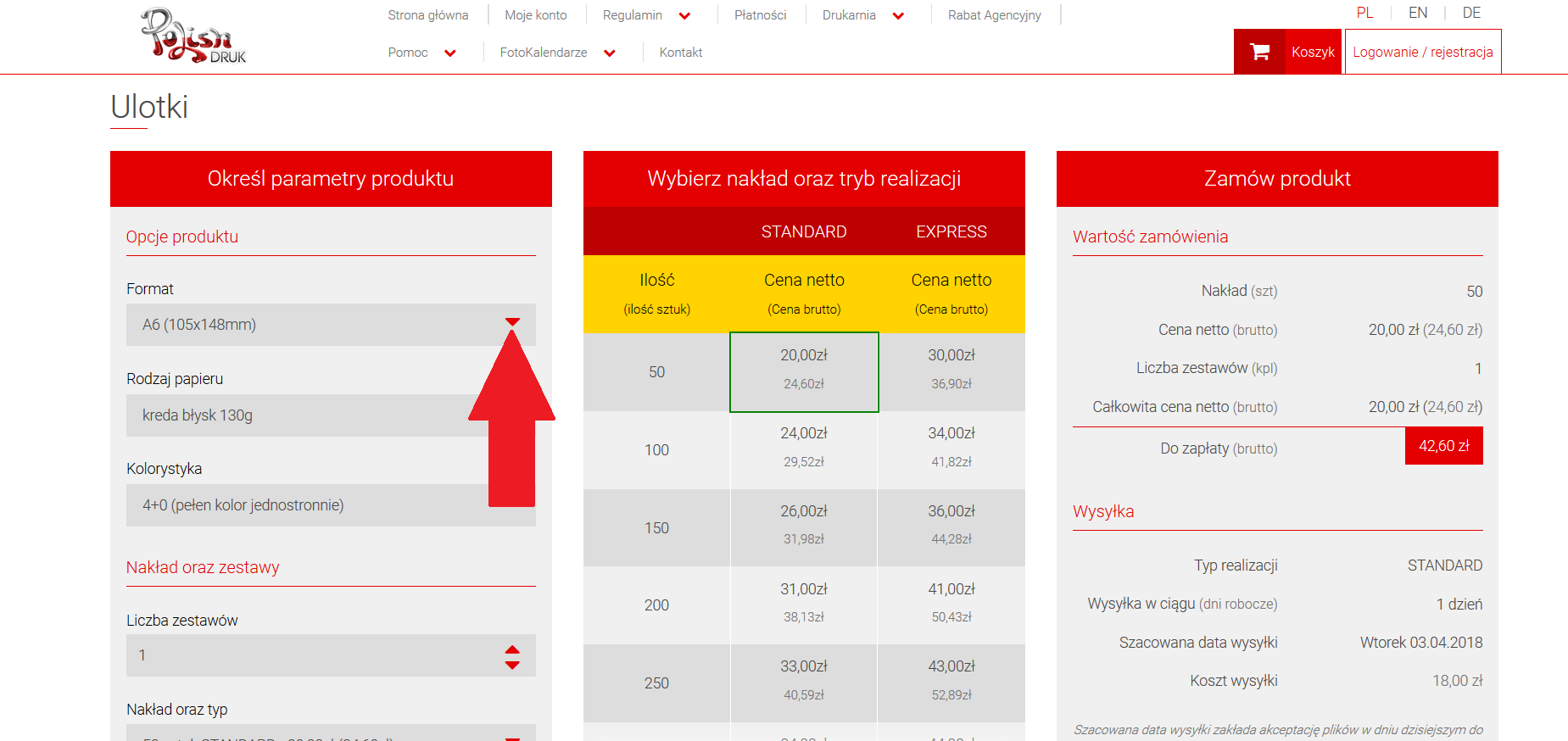Open the Rodzaj papieru select field

(305, 415)
